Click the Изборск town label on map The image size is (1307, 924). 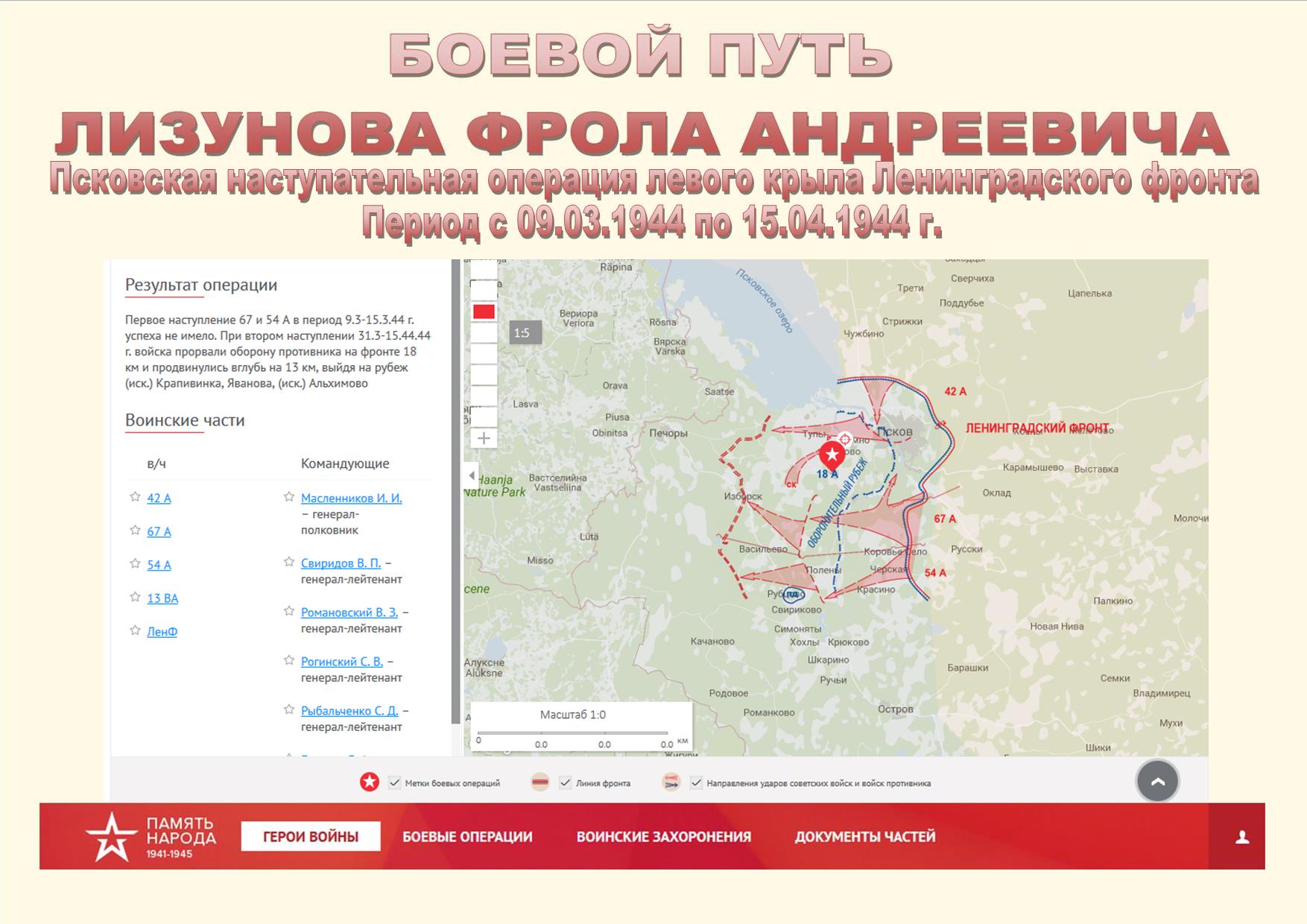coord(743,496)
